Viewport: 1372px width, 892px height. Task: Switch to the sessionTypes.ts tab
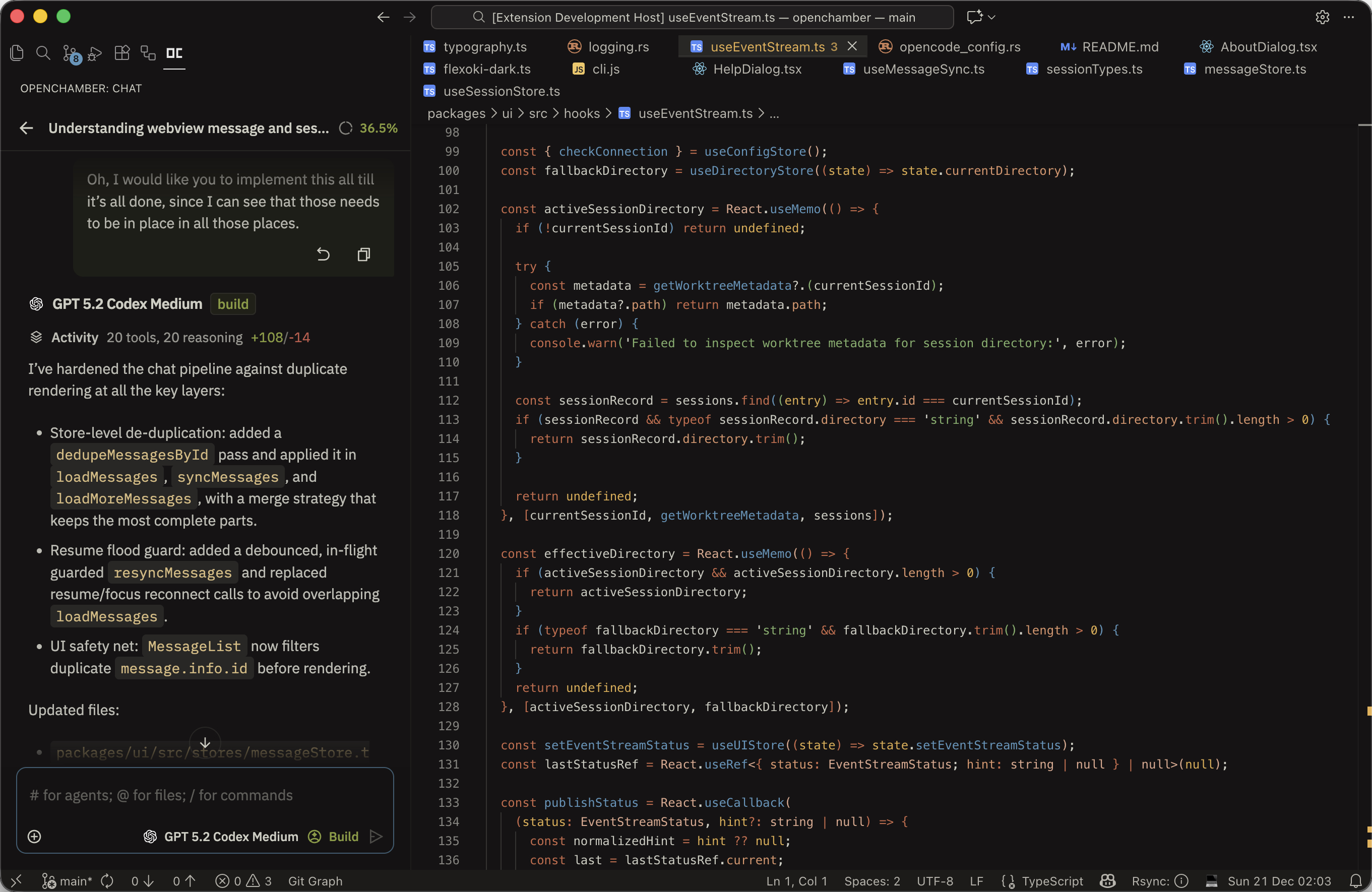click(x=1084, y=69)
